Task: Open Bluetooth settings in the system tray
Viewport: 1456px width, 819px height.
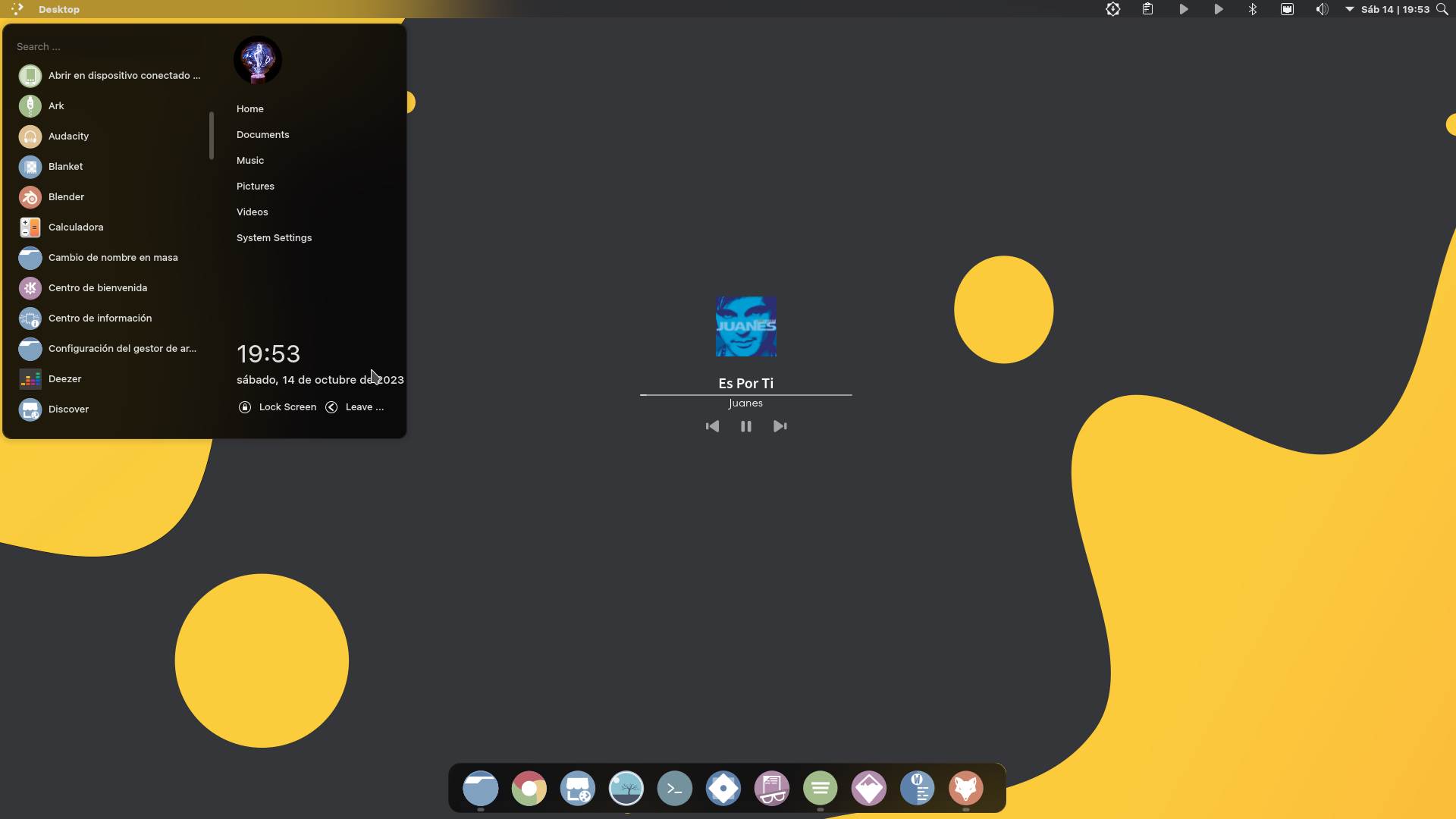Action: pyautogui.click(x=1252, y=9)
